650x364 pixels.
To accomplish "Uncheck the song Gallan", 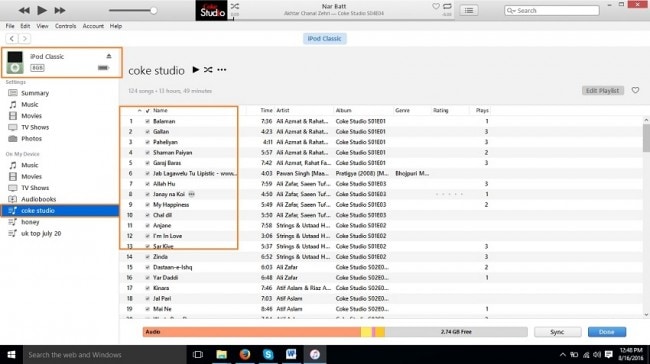I will tap(147, 131).
